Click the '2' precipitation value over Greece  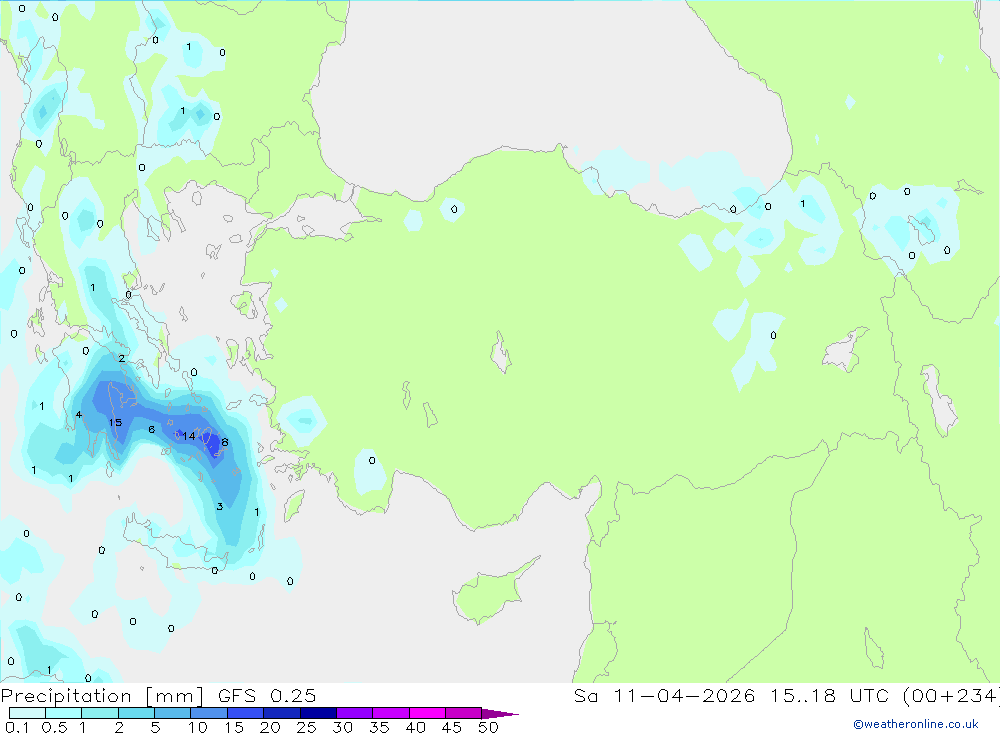coord(121,359)
